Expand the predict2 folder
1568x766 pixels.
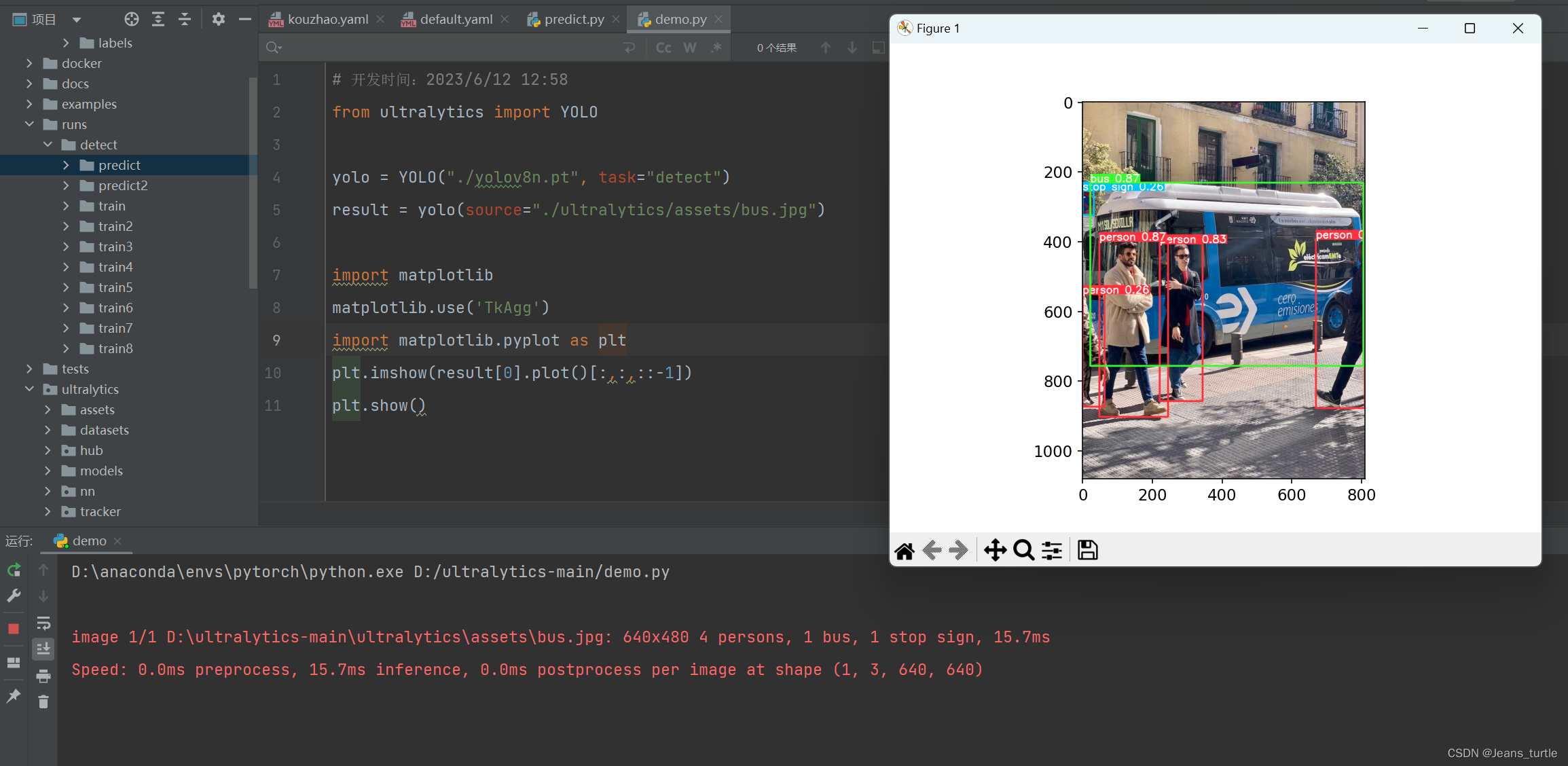click(66, 185)
